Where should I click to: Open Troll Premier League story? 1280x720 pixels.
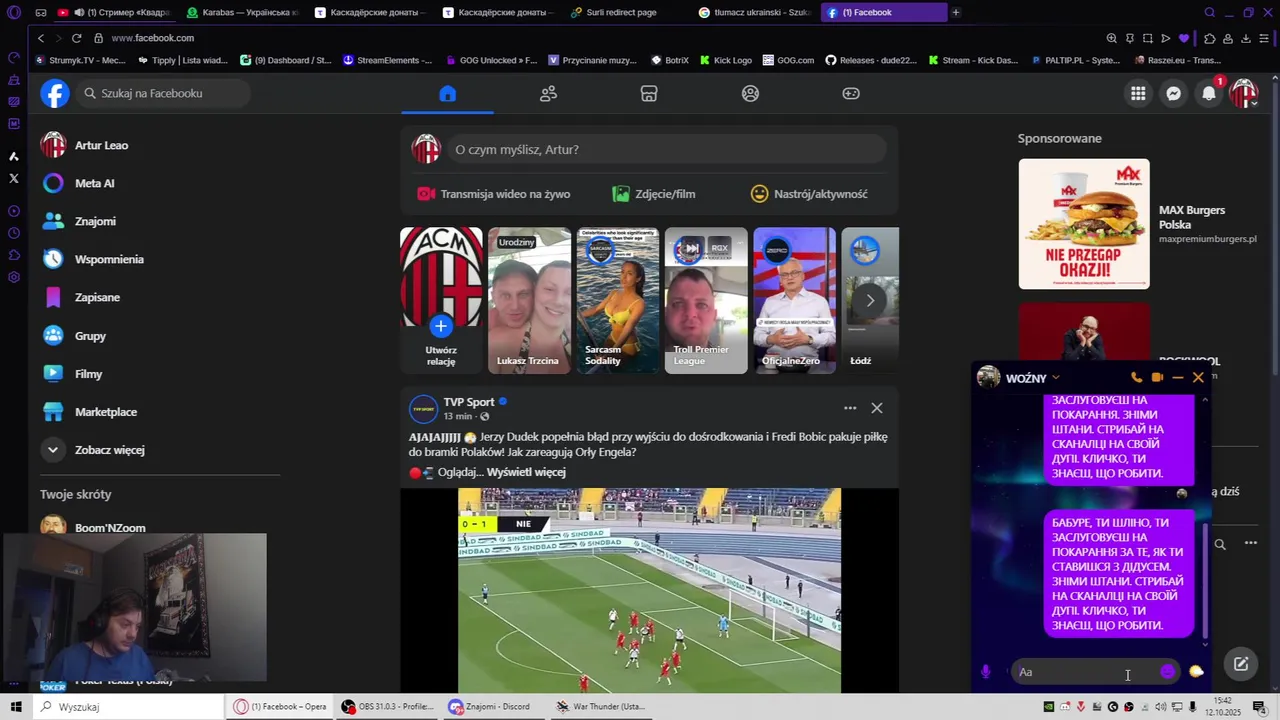(x=706, y=300)
